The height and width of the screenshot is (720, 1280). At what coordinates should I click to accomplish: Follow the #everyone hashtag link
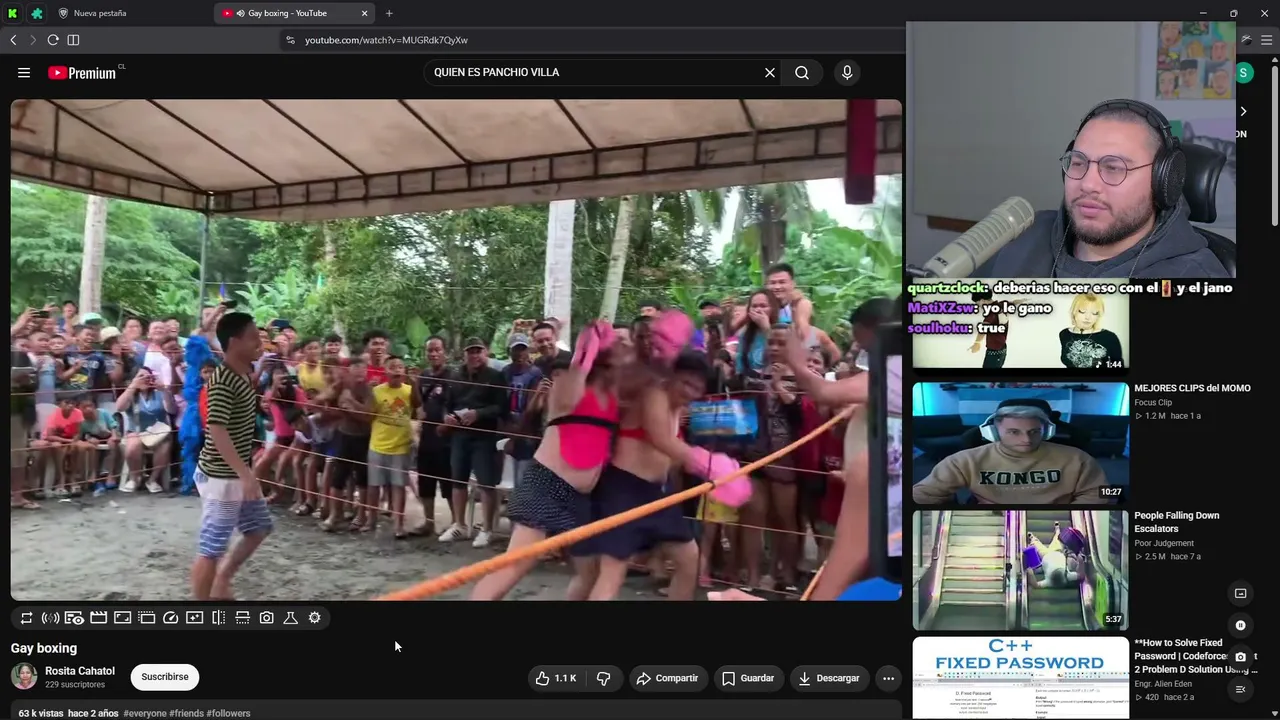coord(145,713)
